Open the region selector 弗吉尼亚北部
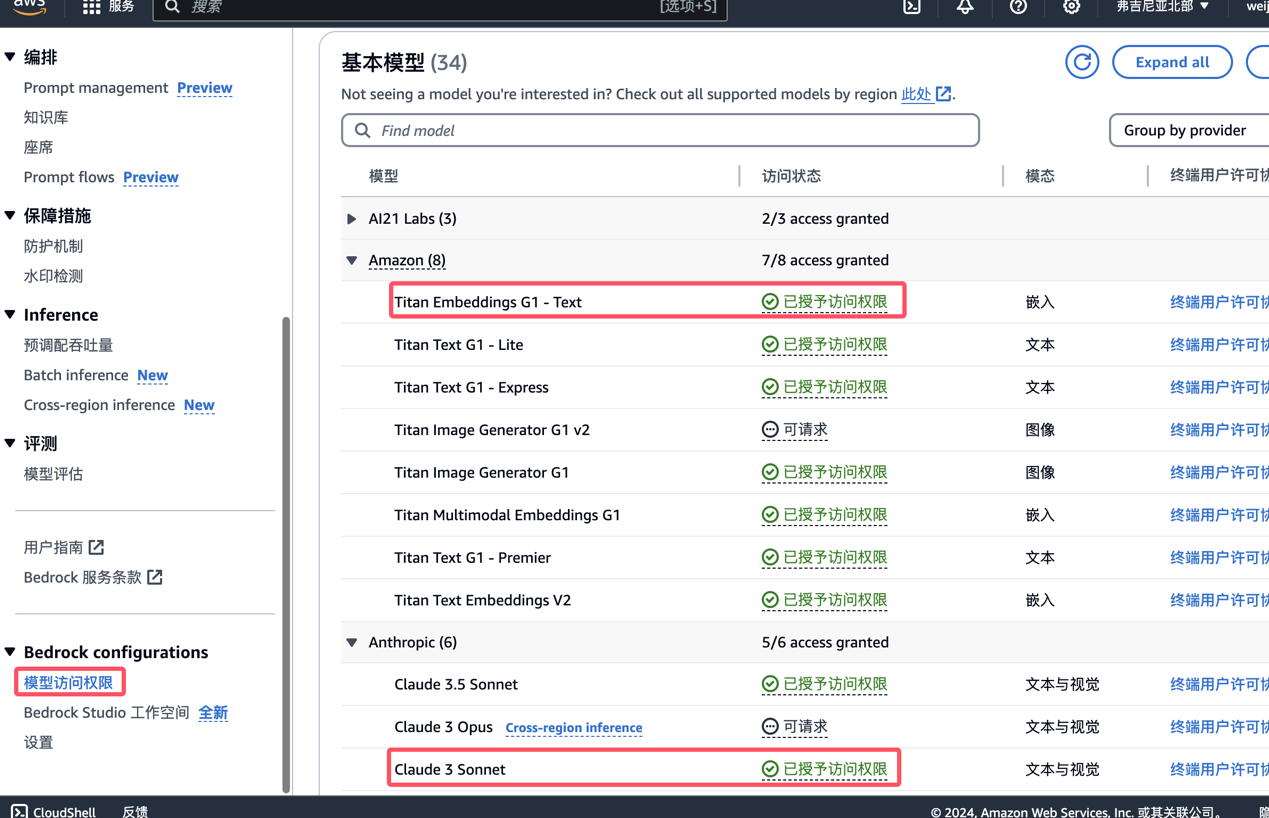Screen dimensions: 1269x818 (x=1163, y=7)
